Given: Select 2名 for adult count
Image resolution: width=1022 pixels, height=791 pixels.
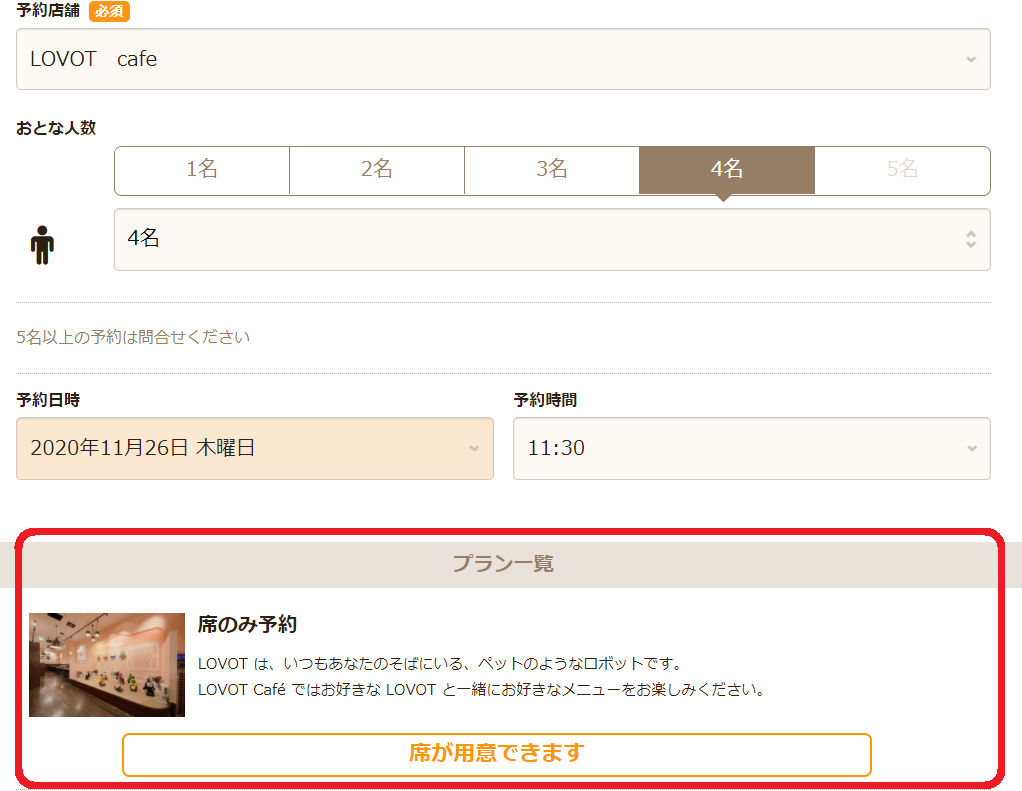Looking at the screenshot, I should (x=377, y=170).
